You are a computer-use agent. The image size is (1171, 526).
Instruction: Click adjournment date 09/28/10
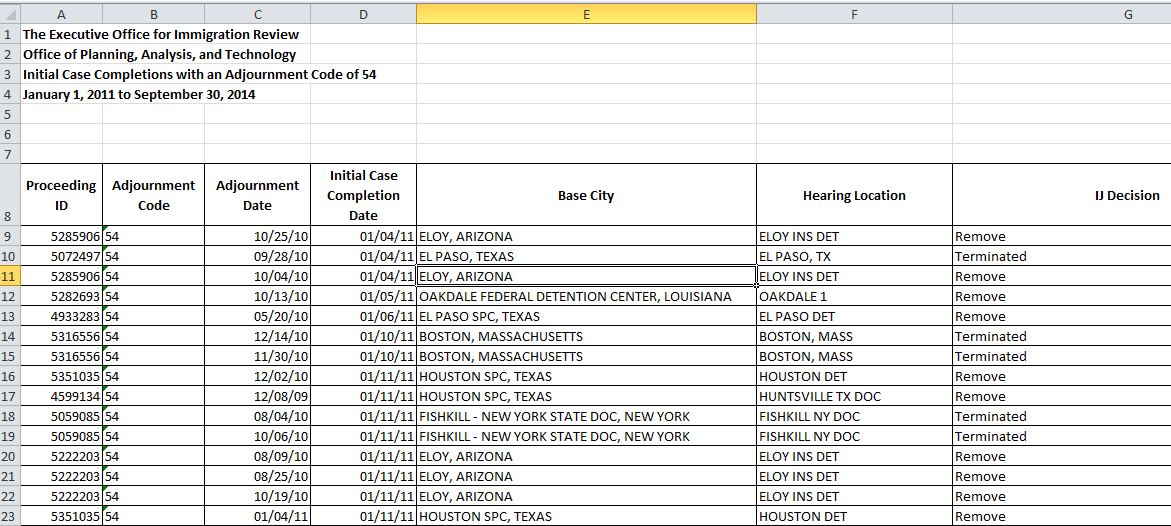point(258,256)
